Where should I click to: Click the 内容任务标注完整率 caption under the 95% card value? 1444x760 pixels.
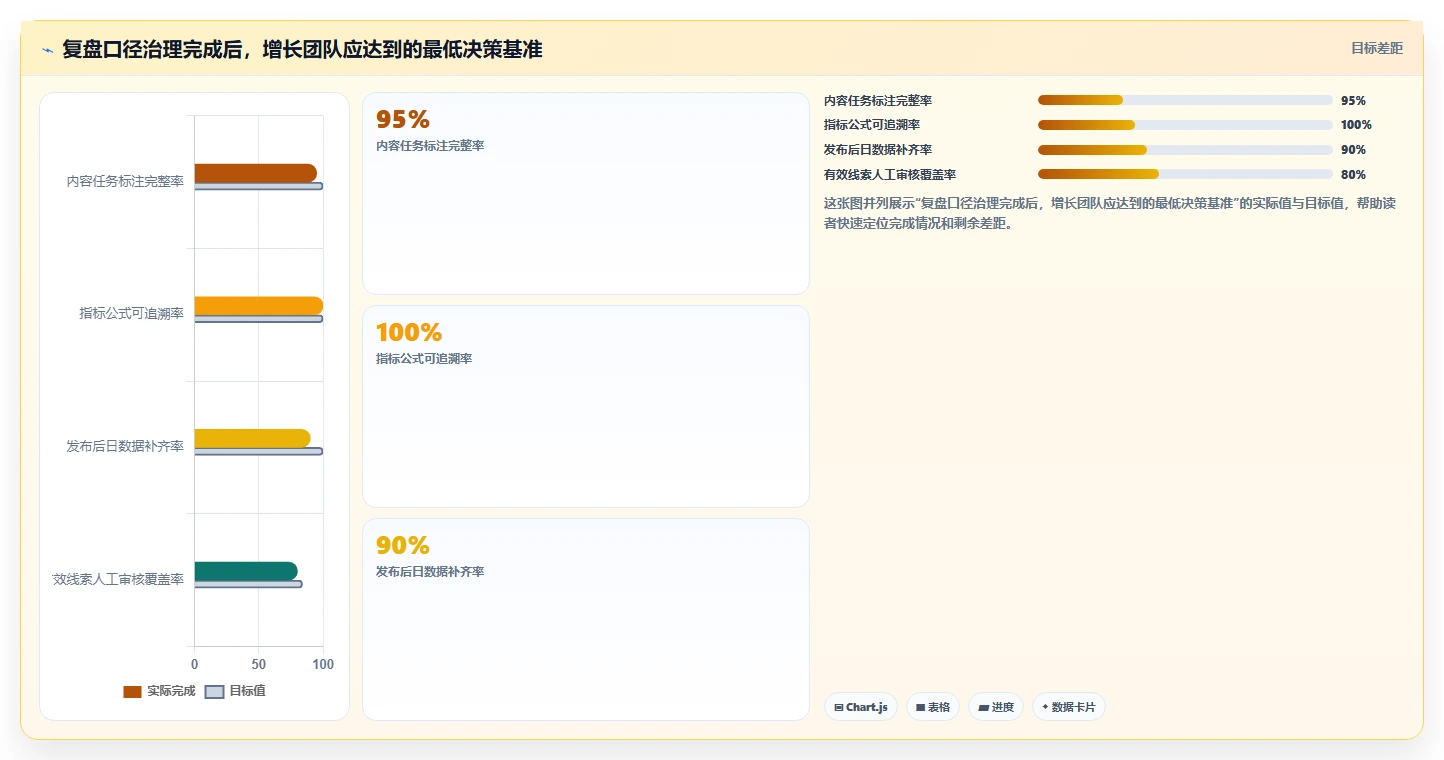430,146
